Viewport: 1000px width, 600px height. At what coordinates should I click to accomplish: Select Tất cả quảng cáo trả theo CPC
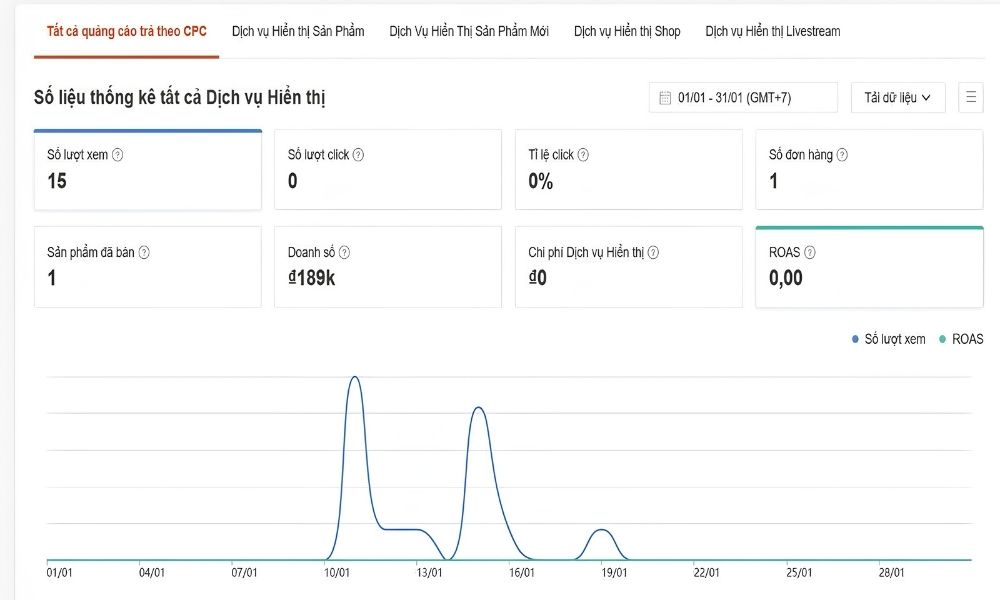click(127, 31)
